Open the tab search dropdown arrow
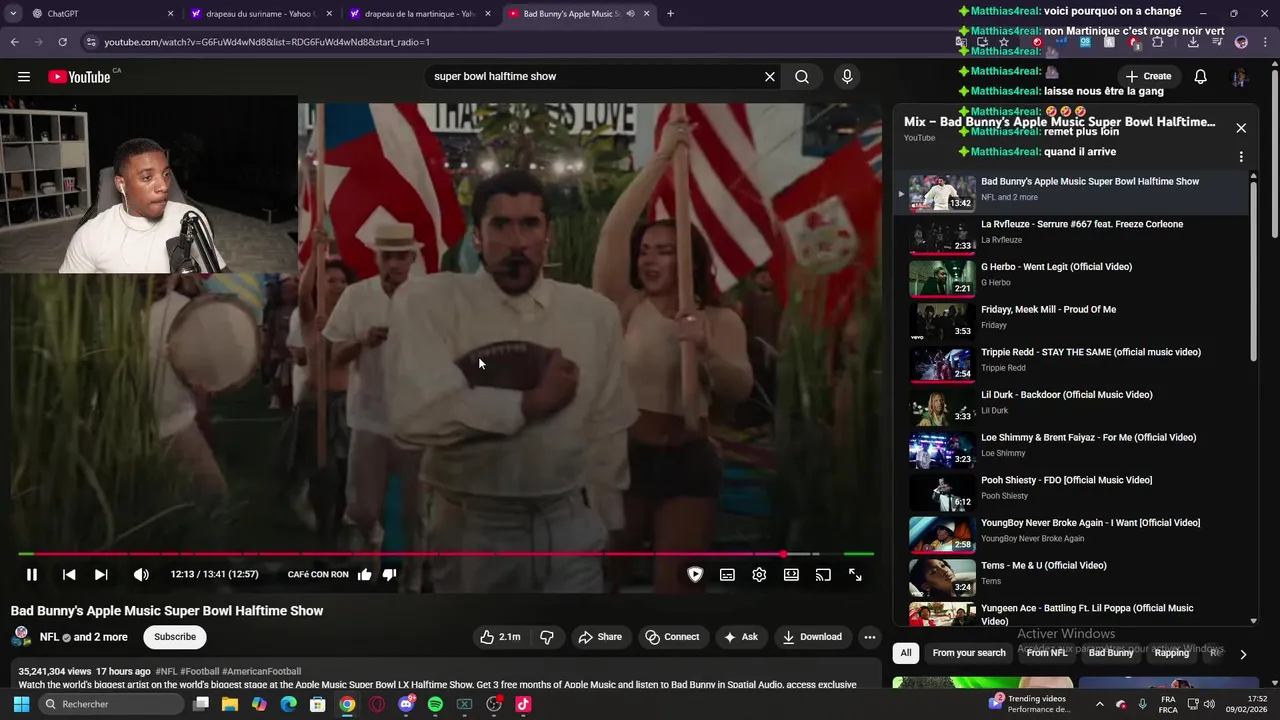1280x720 pixels. click(12, 14)
